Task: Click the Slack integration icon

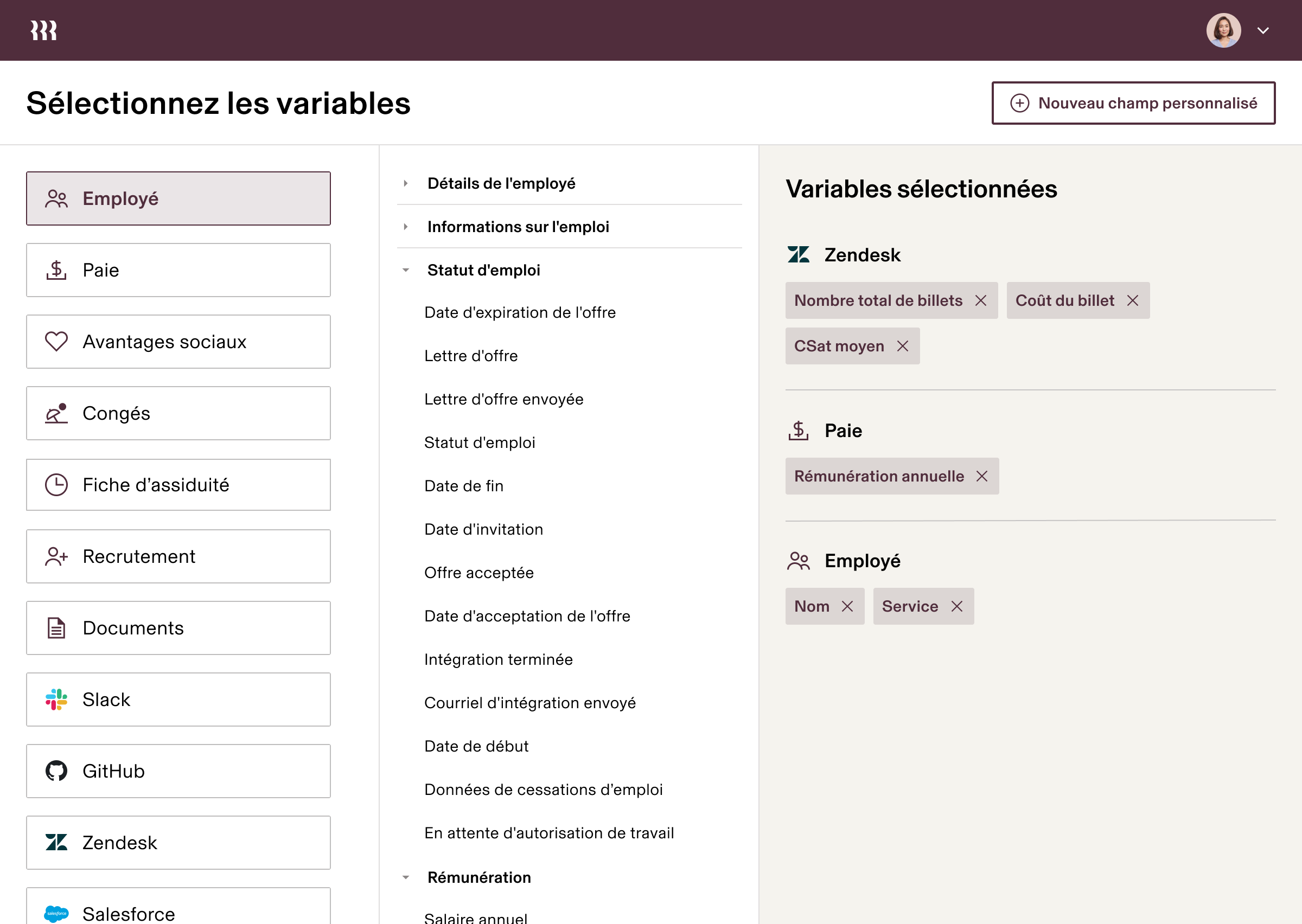Action: 56,700
